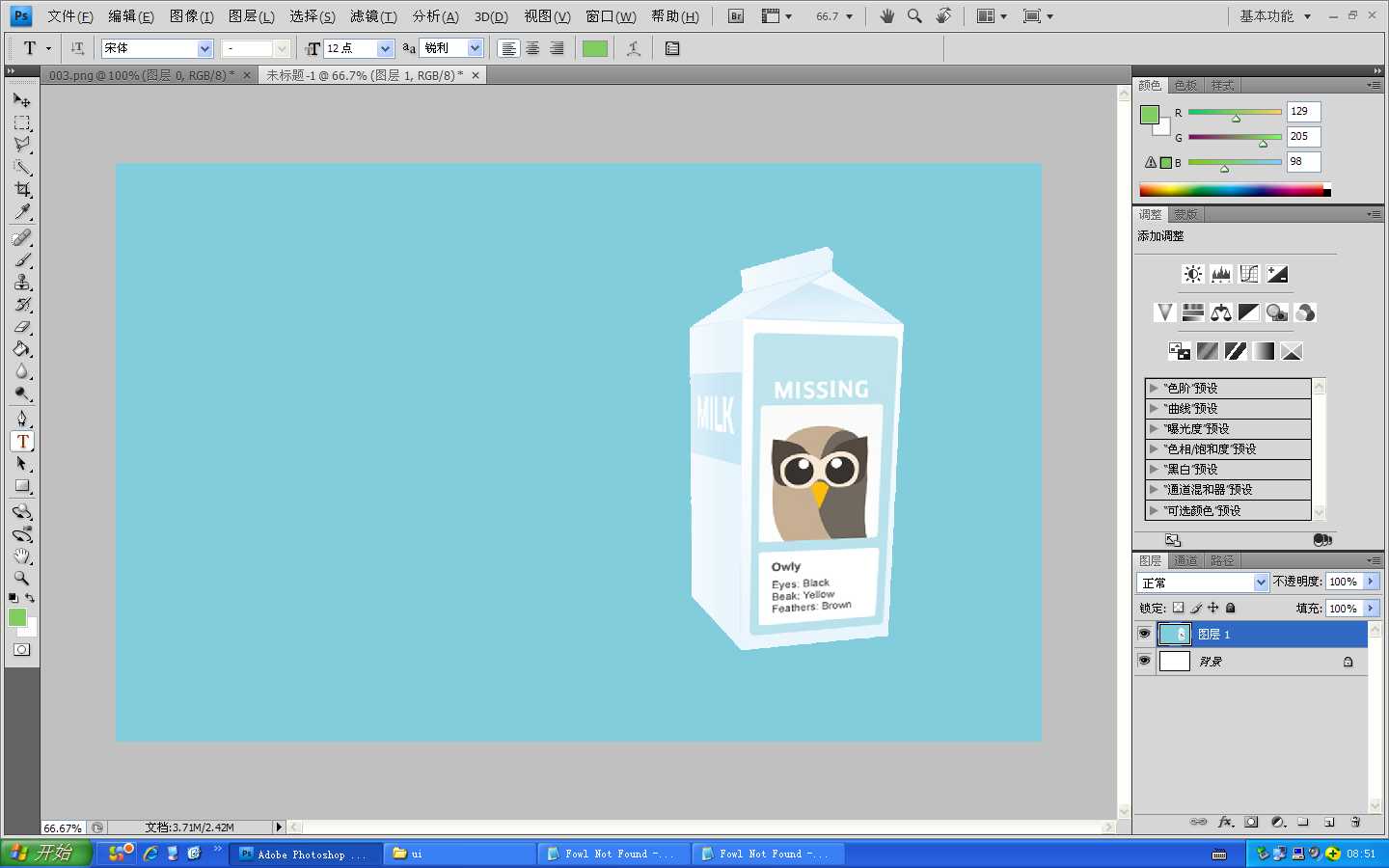This screenshot has width=1389, height=868.
Task: Open the font size dropdown 12点
Action: [386, 48]
